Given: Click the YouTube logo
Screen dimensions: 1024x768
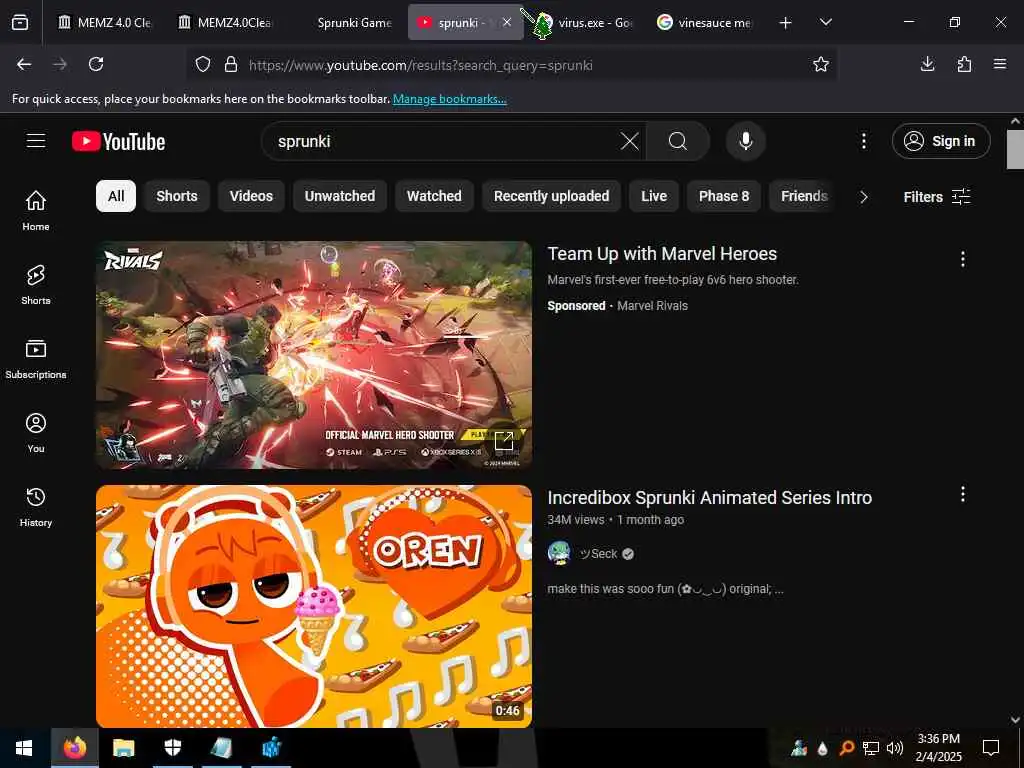Looking at the screenshot, I should (x=118, y=141).
